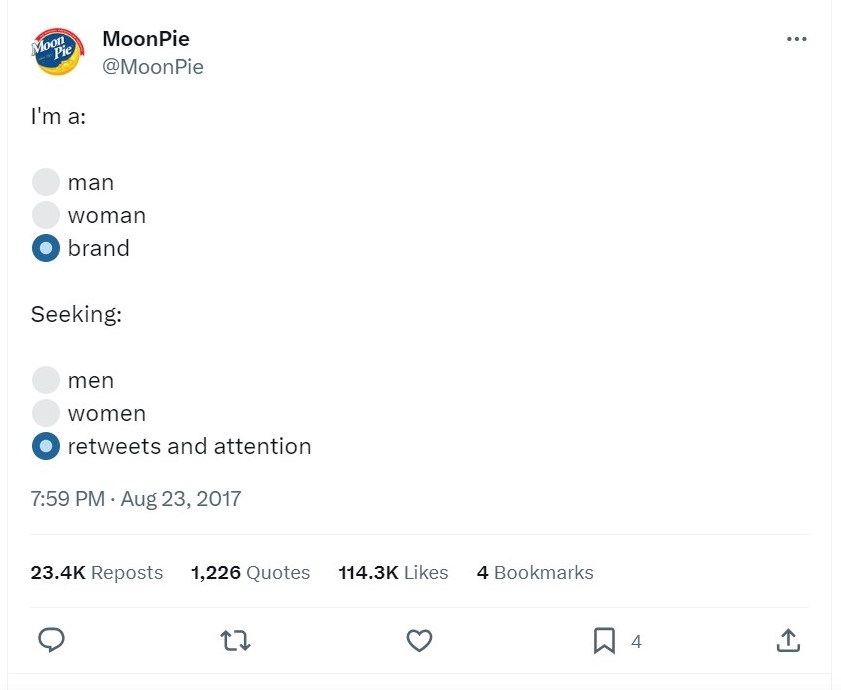This screenshot has width=841, height=690.
Task: Repost this tweet with the retweet icon
Action: coord(236,640)
